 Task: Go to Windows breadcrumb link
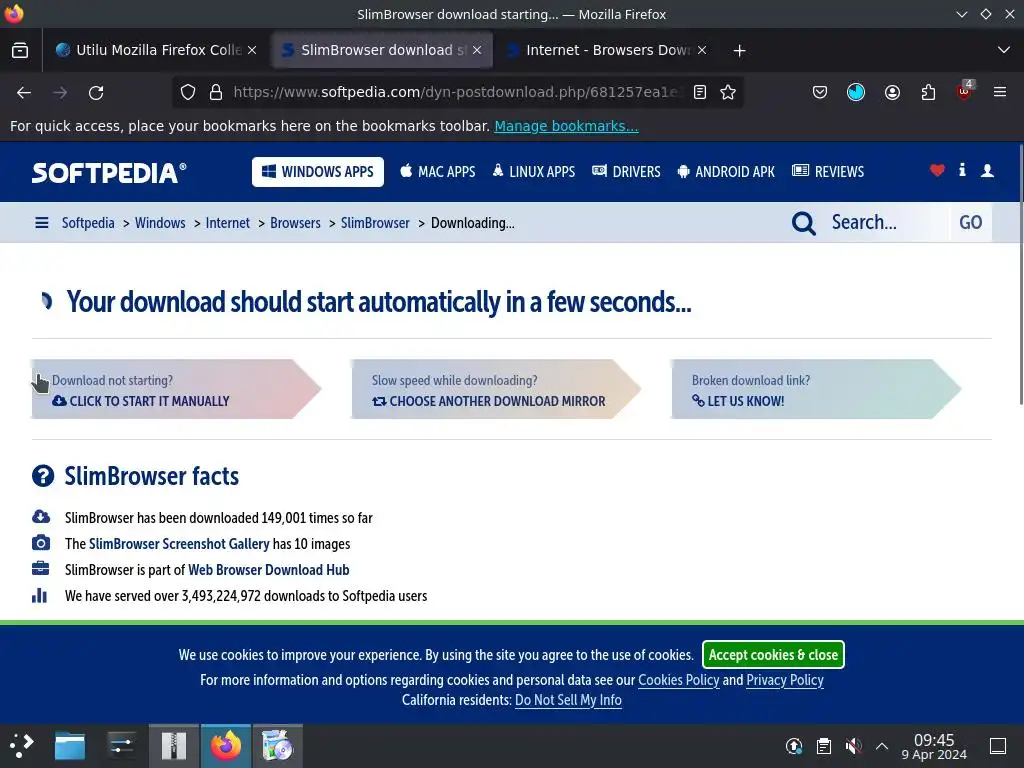tap(160, 223)
